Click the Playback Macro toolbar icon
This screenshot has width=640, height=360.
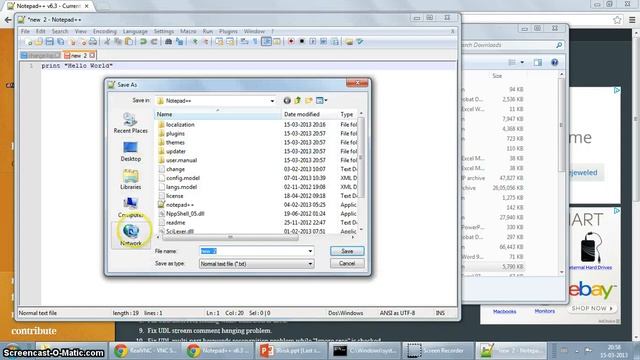(313, 42)
